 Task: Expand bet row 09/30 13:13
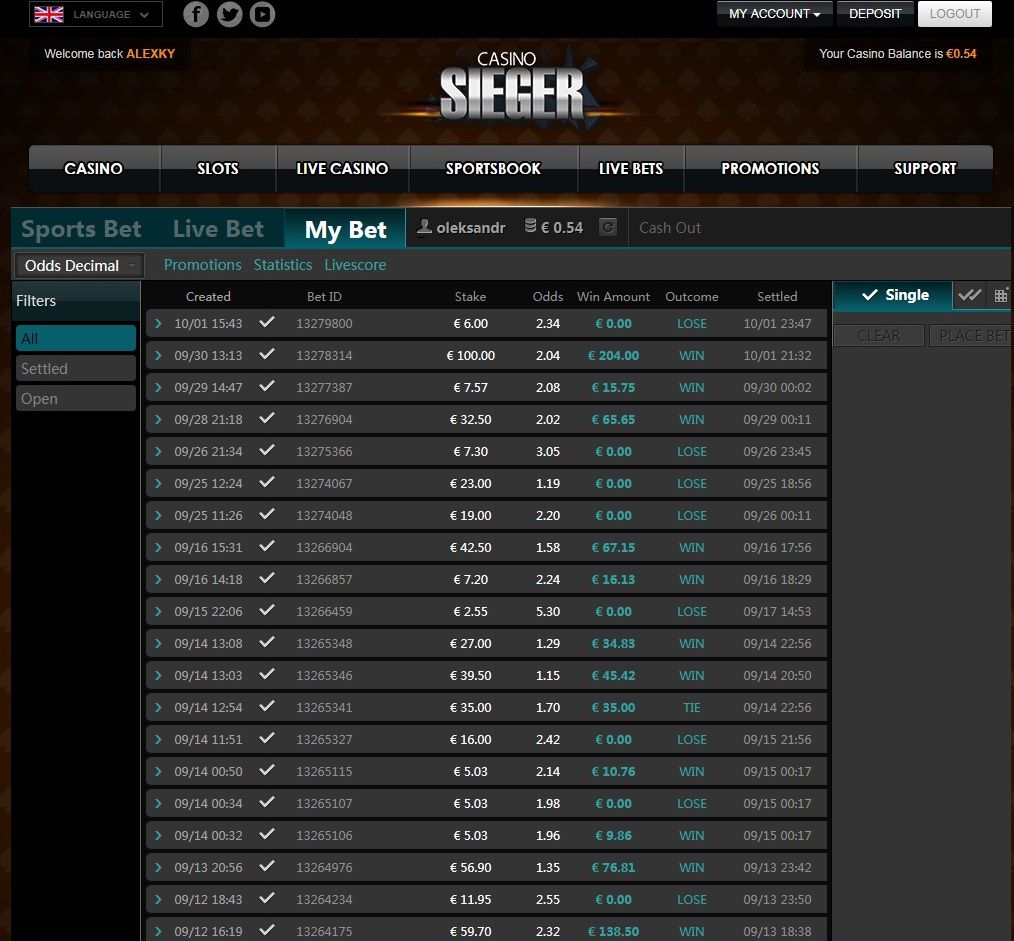(158, 355)
